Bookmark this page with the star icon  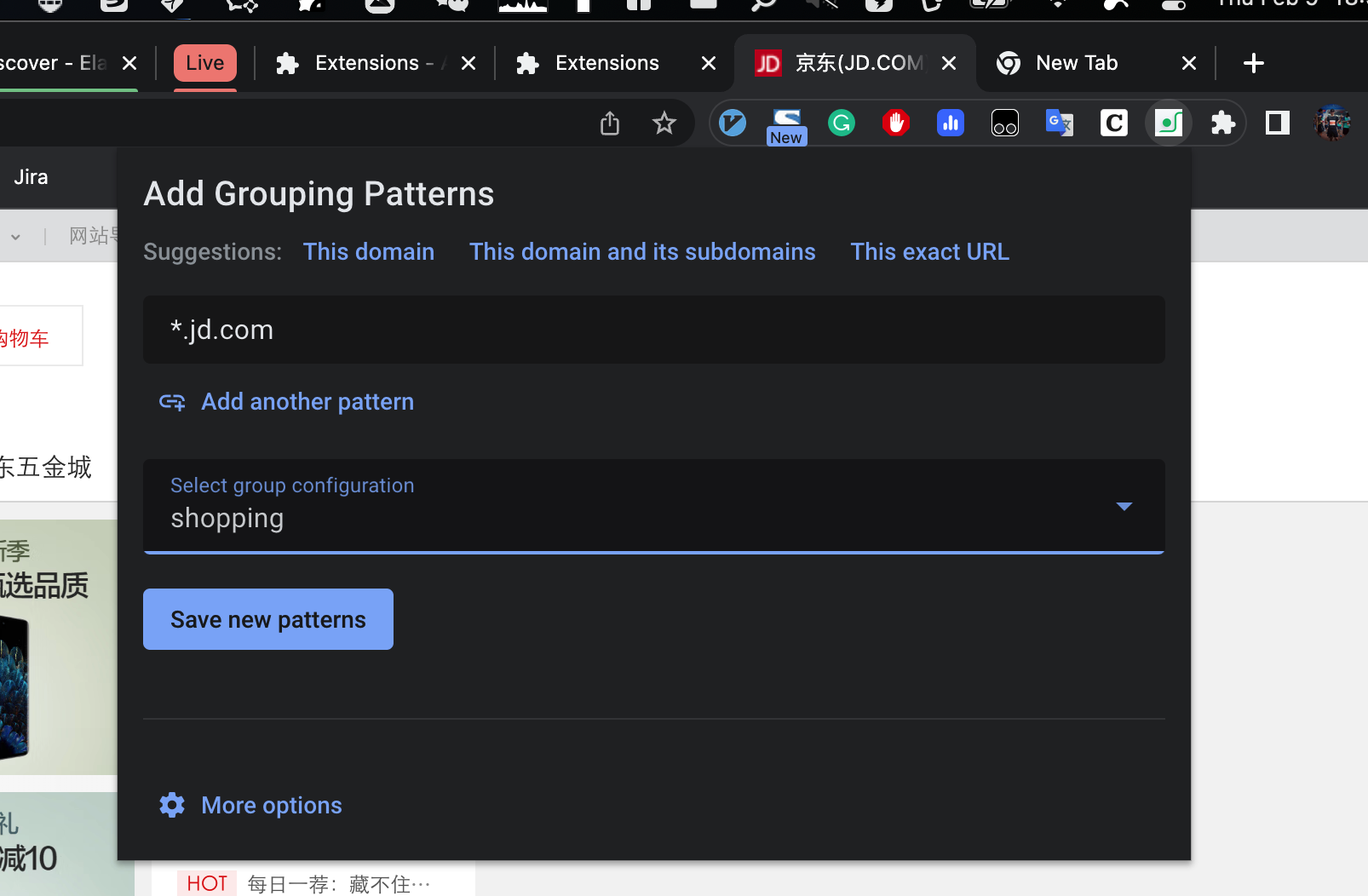pos(664,123)
